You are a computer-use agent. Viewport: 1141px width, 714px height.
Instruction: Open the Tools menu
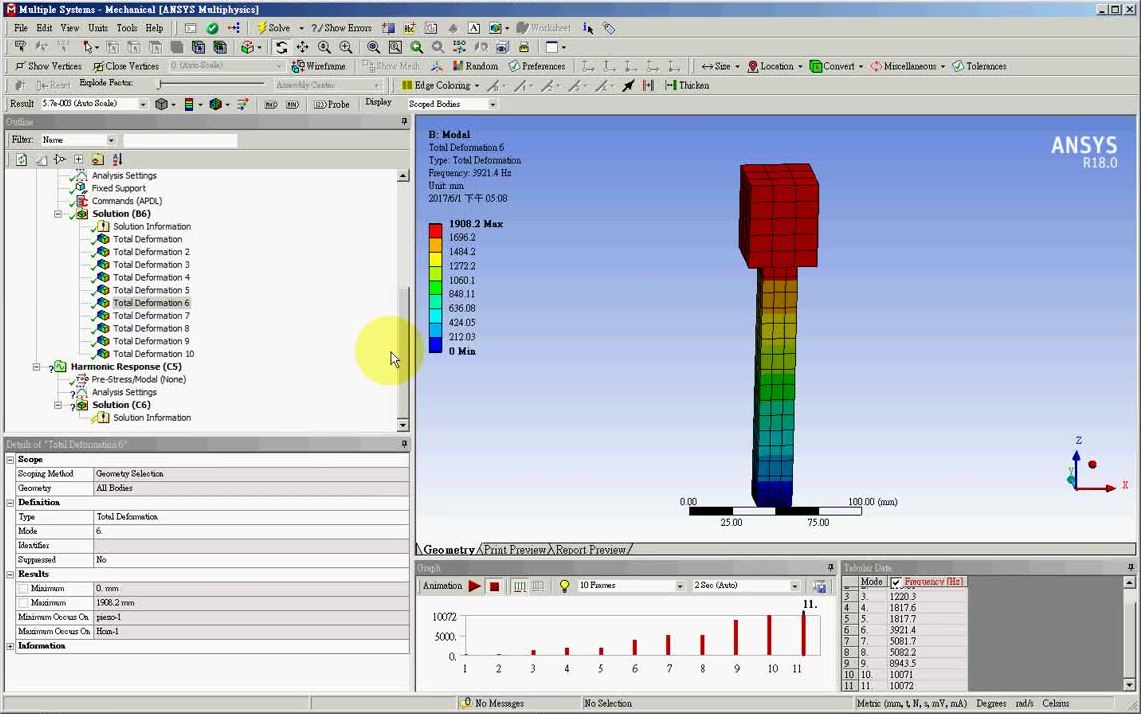pos(127,28)
